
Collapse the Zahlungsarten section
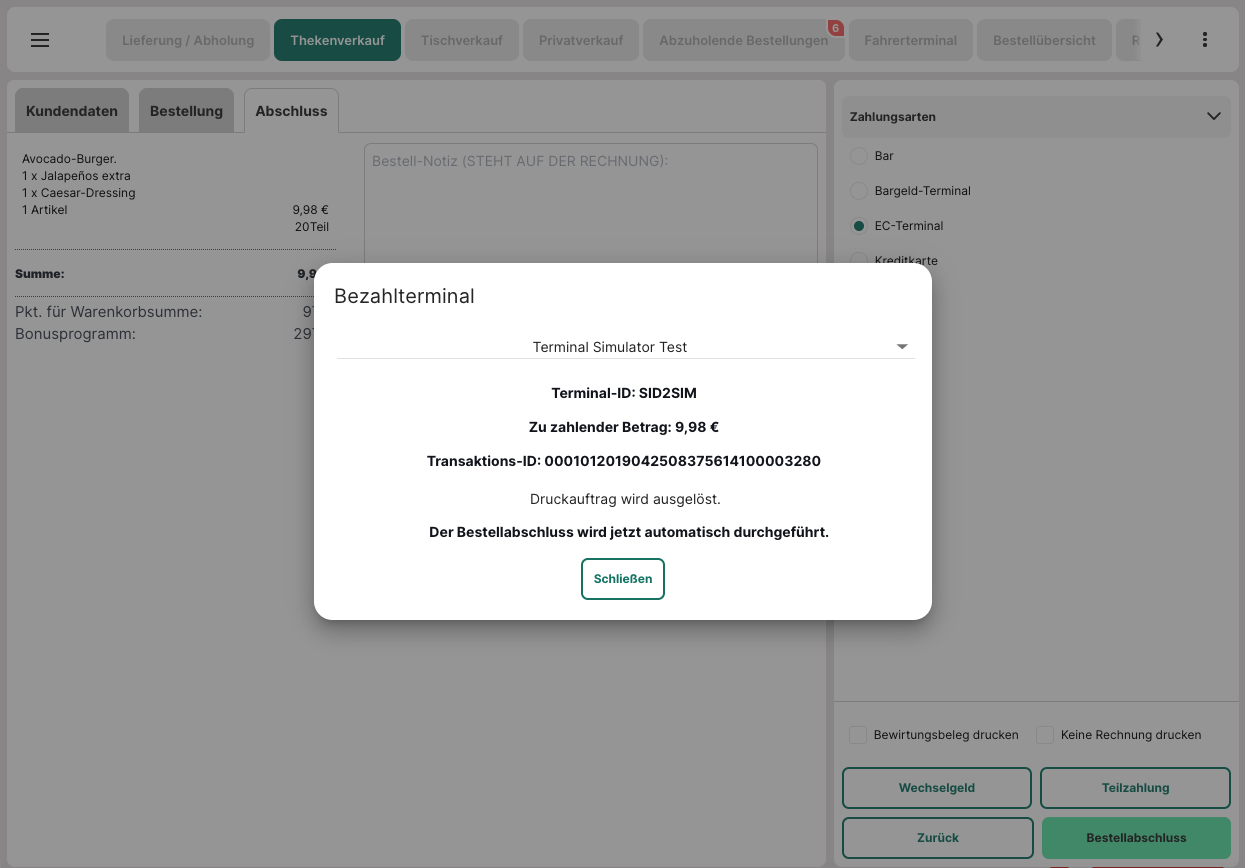1213,117
